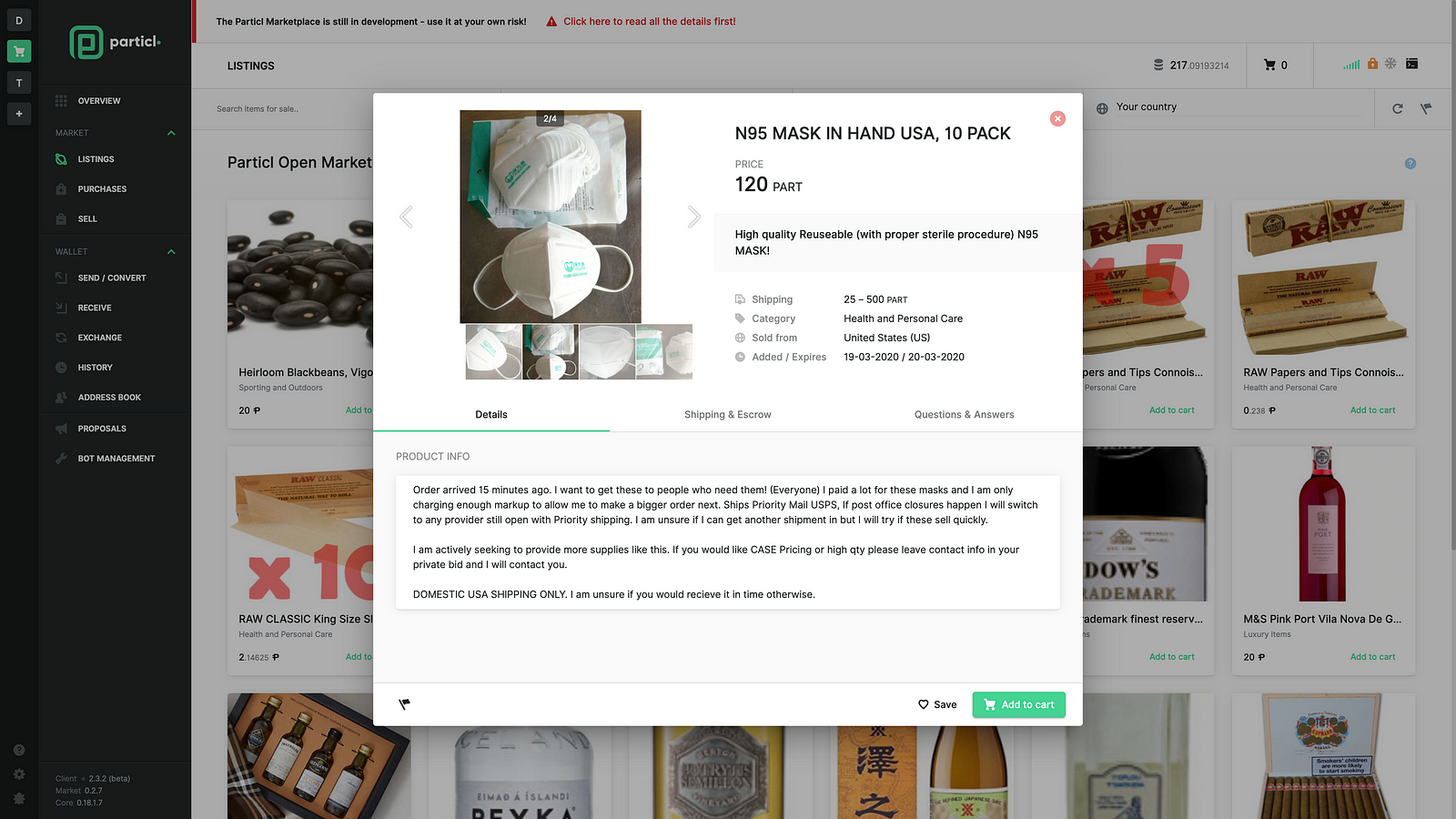Viewport: 1456px width, 819px height.
Task: Click the report listing flag icon in modal
Action: tap(405, 703)
